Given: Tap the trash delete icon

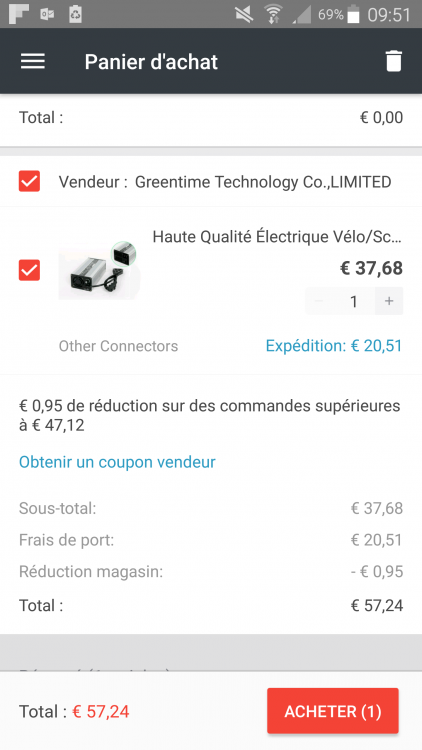Looking at the screenshot, I should (394, 61).
